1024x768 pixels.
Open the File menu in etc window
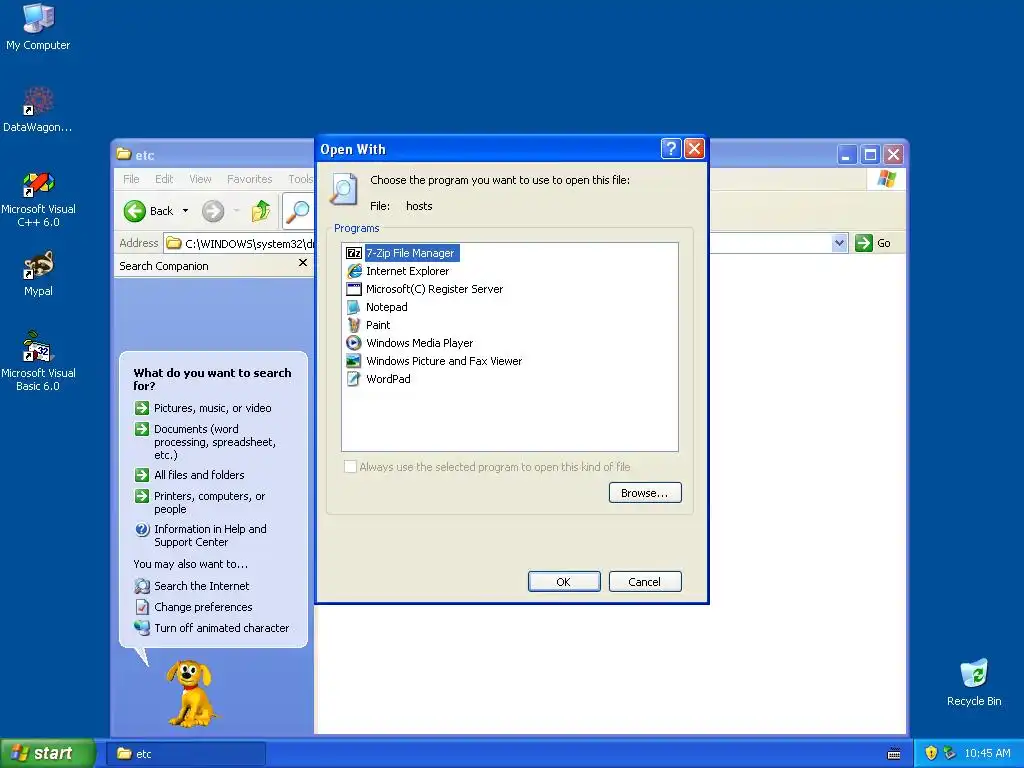click(131, 179)
